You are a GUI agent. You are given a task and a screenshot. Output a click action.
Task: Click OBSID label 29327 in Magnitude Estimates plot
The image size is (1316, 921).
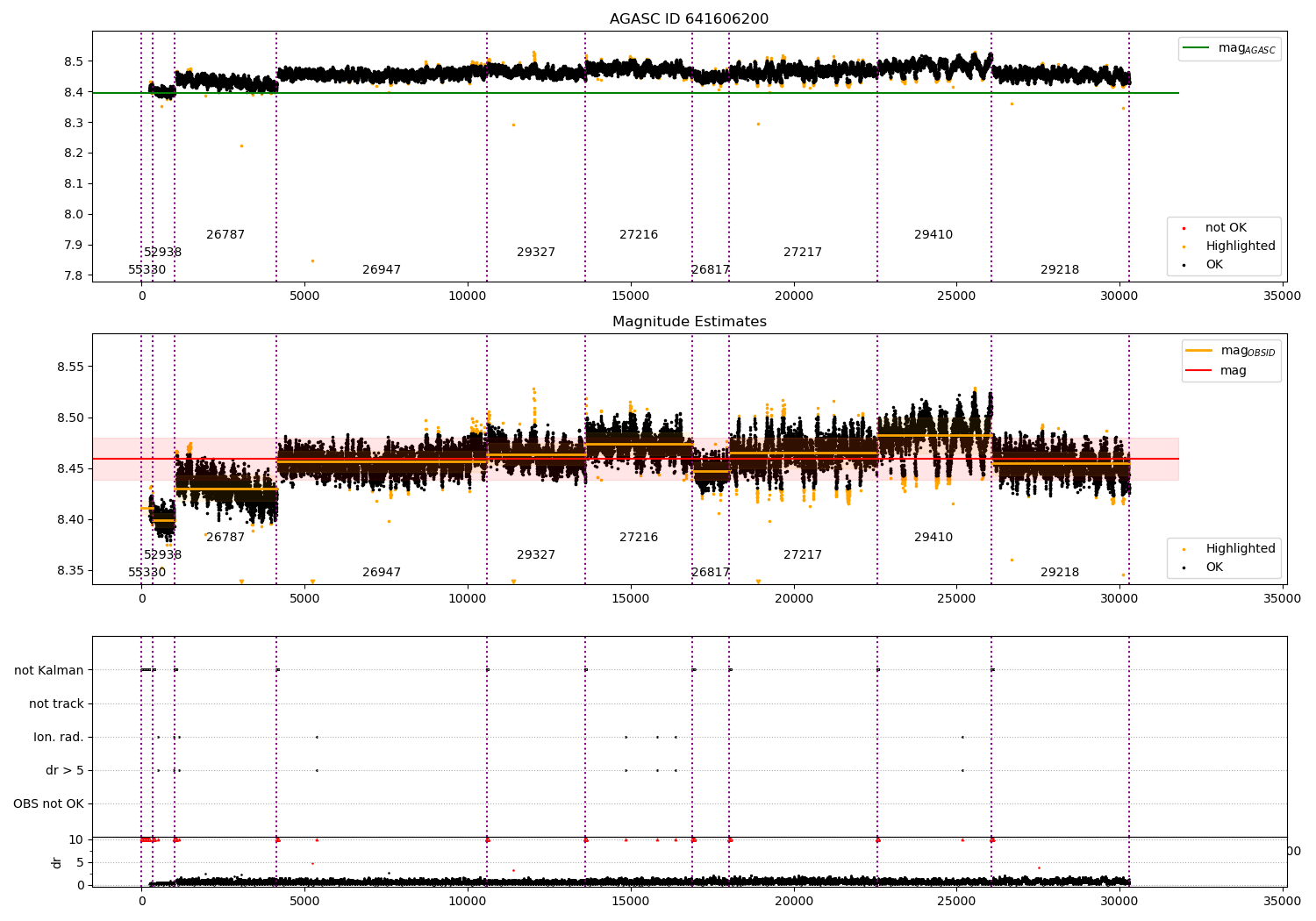[536, 555]
